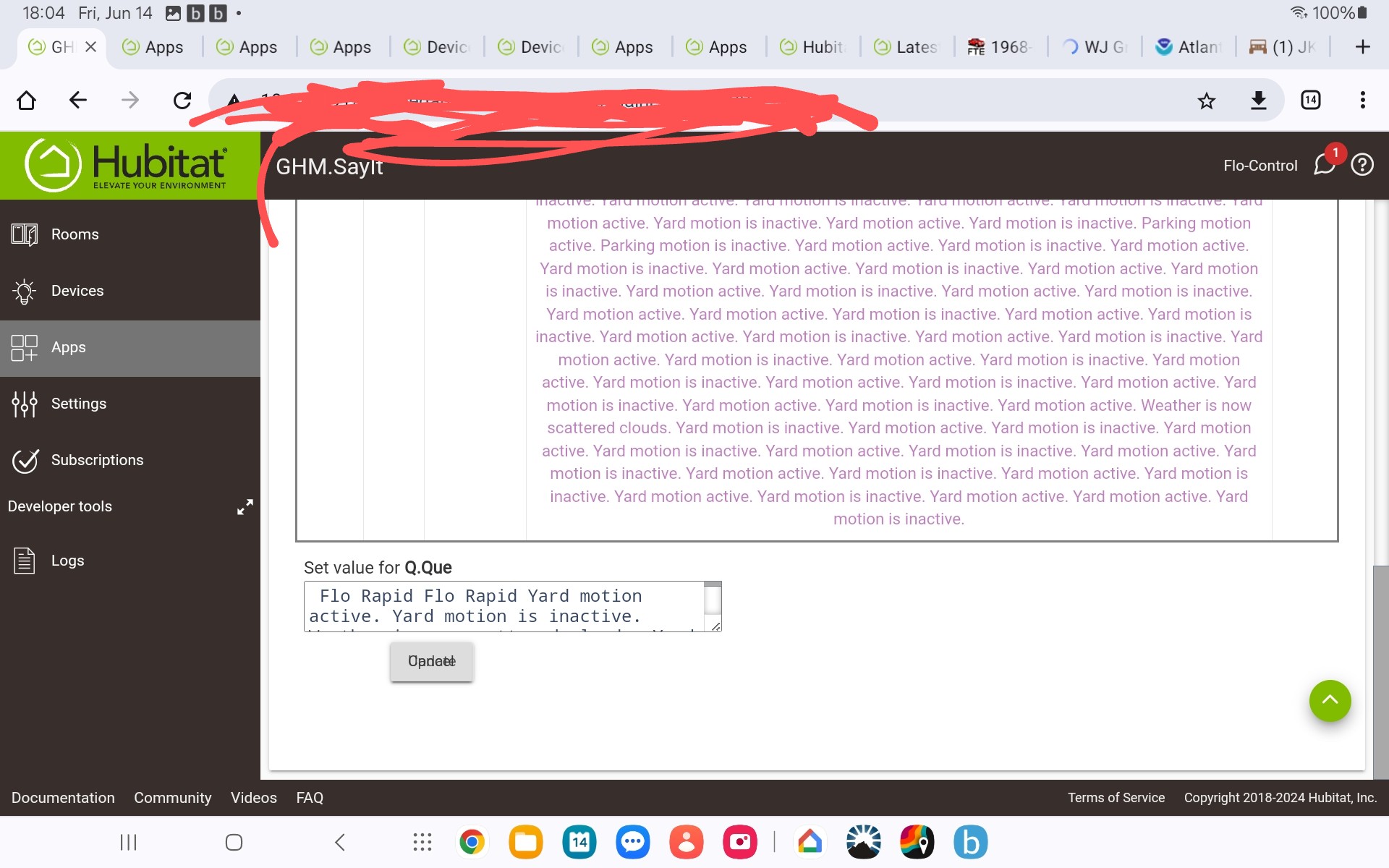1389x868 pixels.
Task: Click the bookmark star in the address bar
Action: [1206, 100]
